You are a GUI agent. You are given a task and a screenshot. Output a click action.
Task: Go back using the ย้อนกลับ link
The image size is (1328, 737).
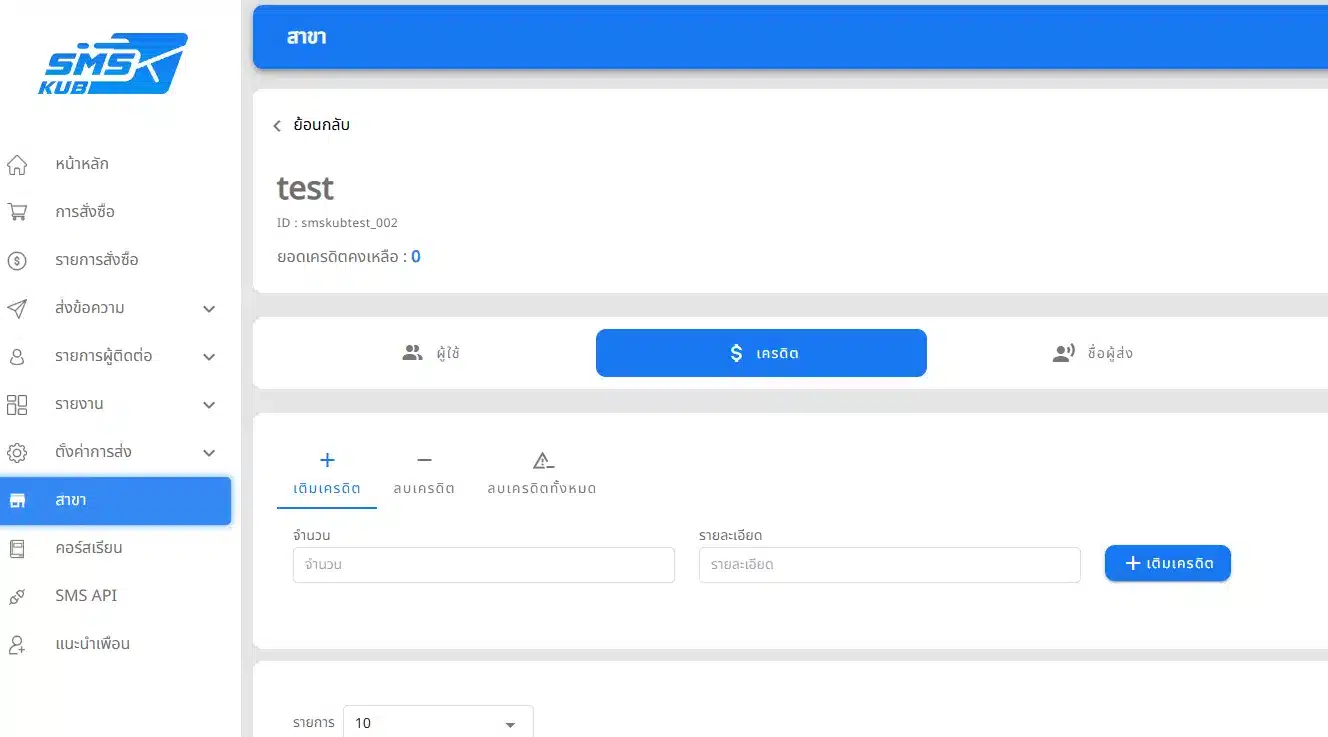click(312, 125)
